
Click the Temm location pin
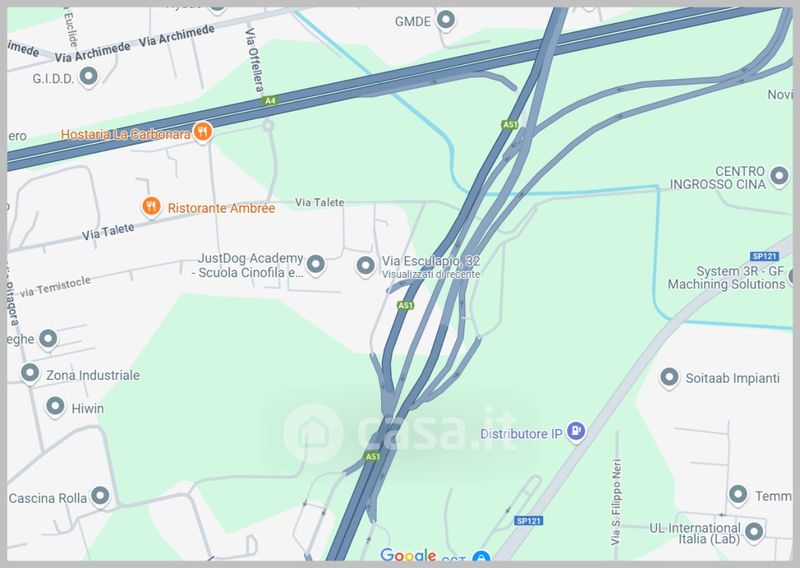738,495
